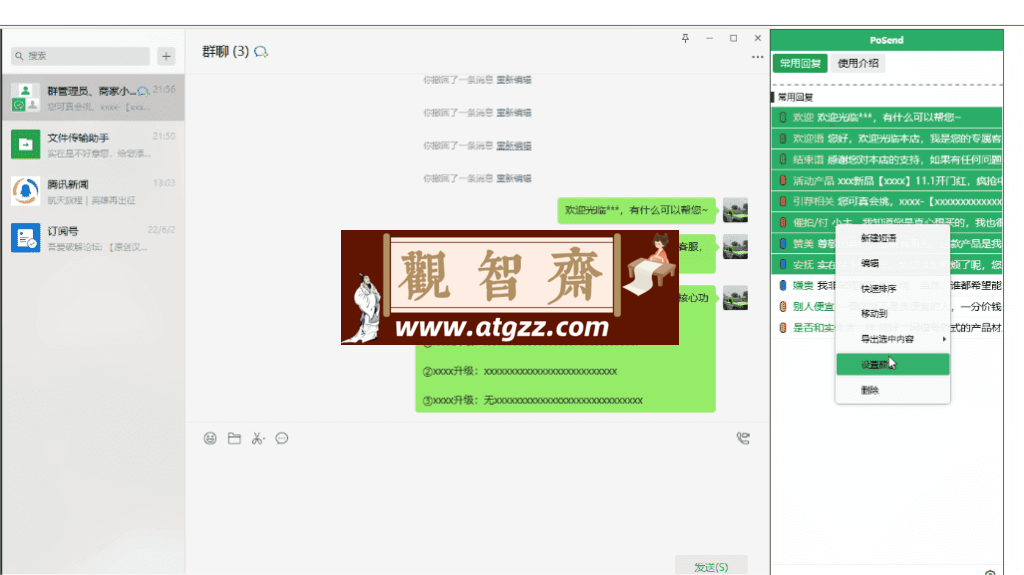
Task: Choose 快速排序 in the context menu
Action: 892,288
